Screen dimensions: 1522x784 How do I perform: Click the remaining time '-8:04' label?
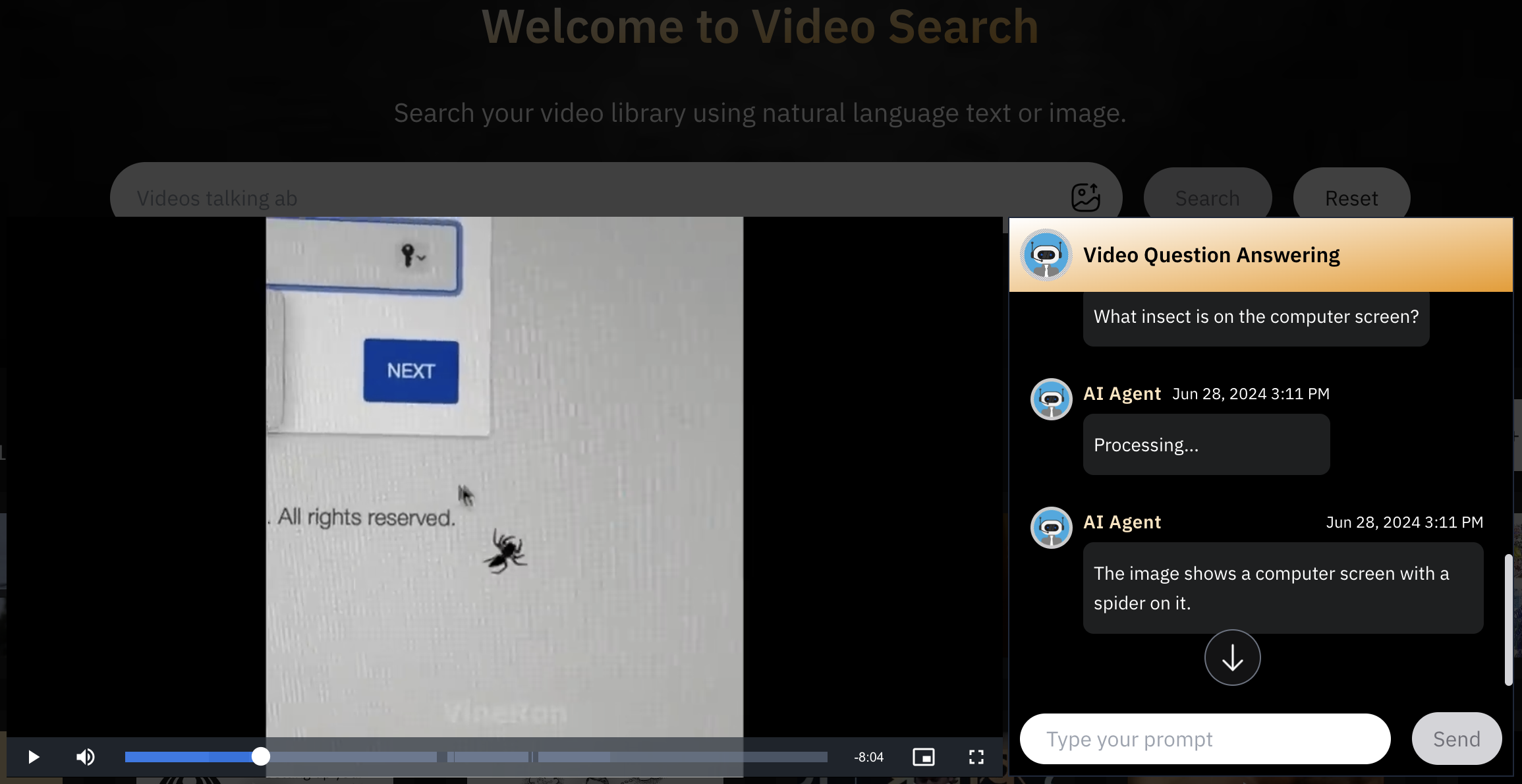pos(868,757)
